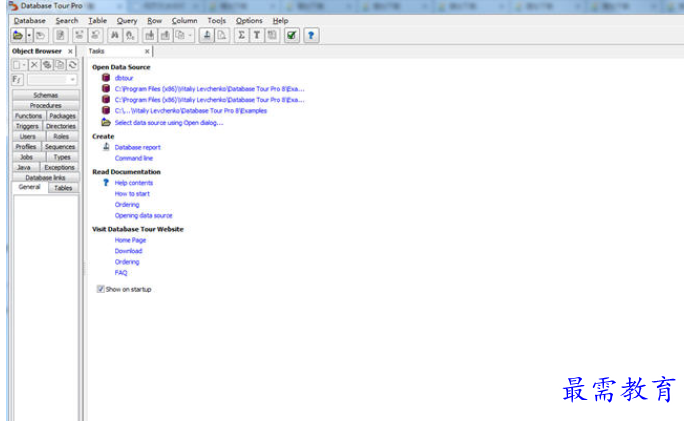684x421 pixels.
Task: Toggle the Show on startup checkbox
Action: [100, 289]
